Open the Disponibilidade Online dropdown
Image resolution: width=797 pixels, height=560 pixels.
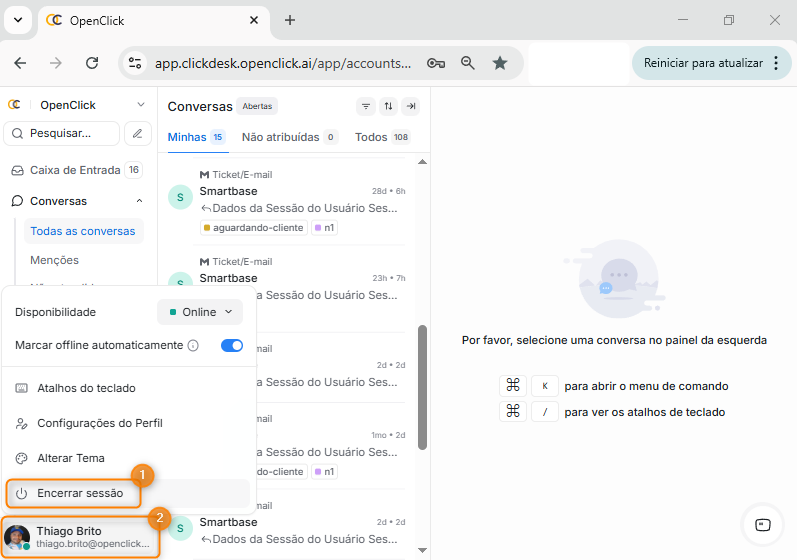tap(200, 312)
